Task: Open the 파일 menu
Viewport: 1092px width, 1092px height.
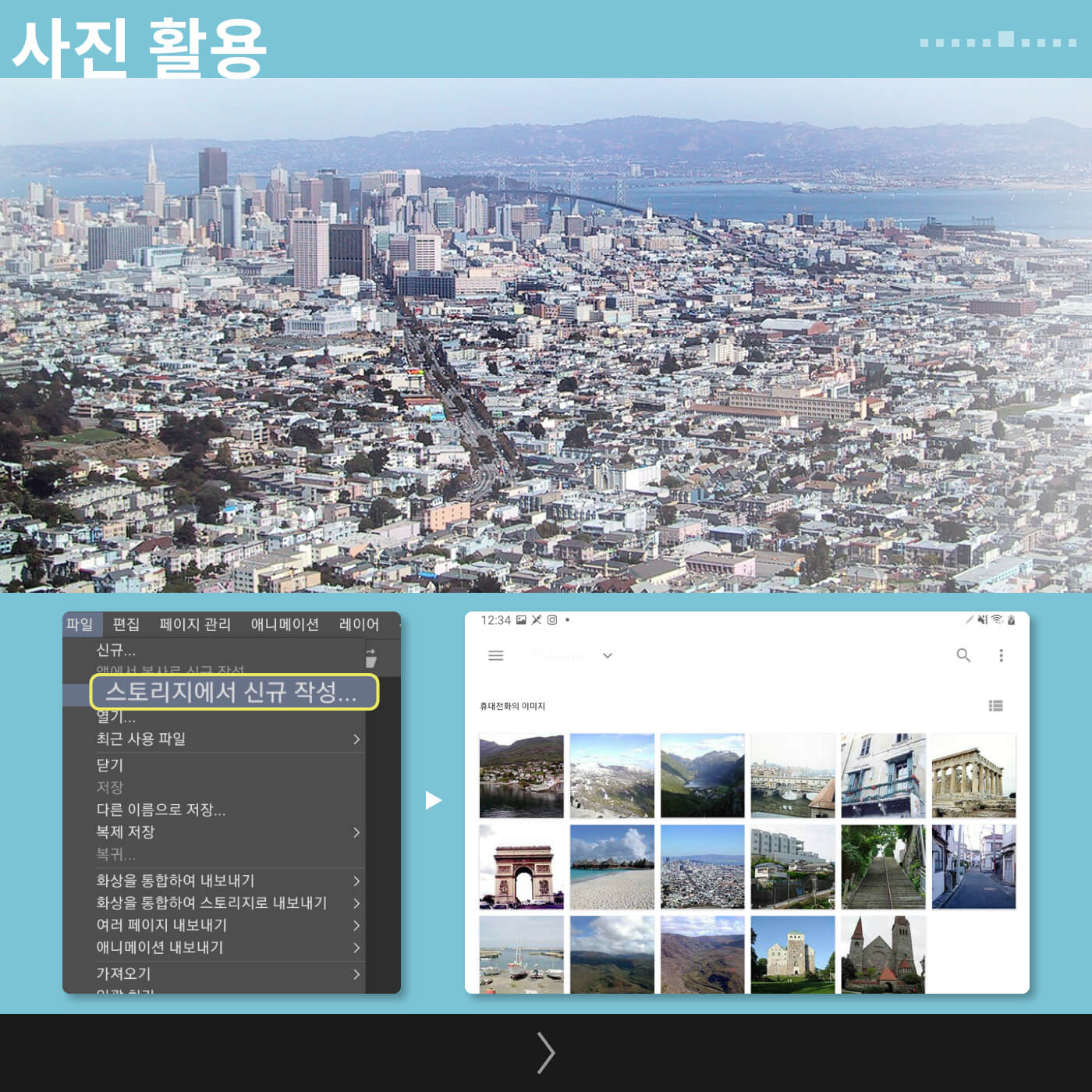Action: [80, 624]
